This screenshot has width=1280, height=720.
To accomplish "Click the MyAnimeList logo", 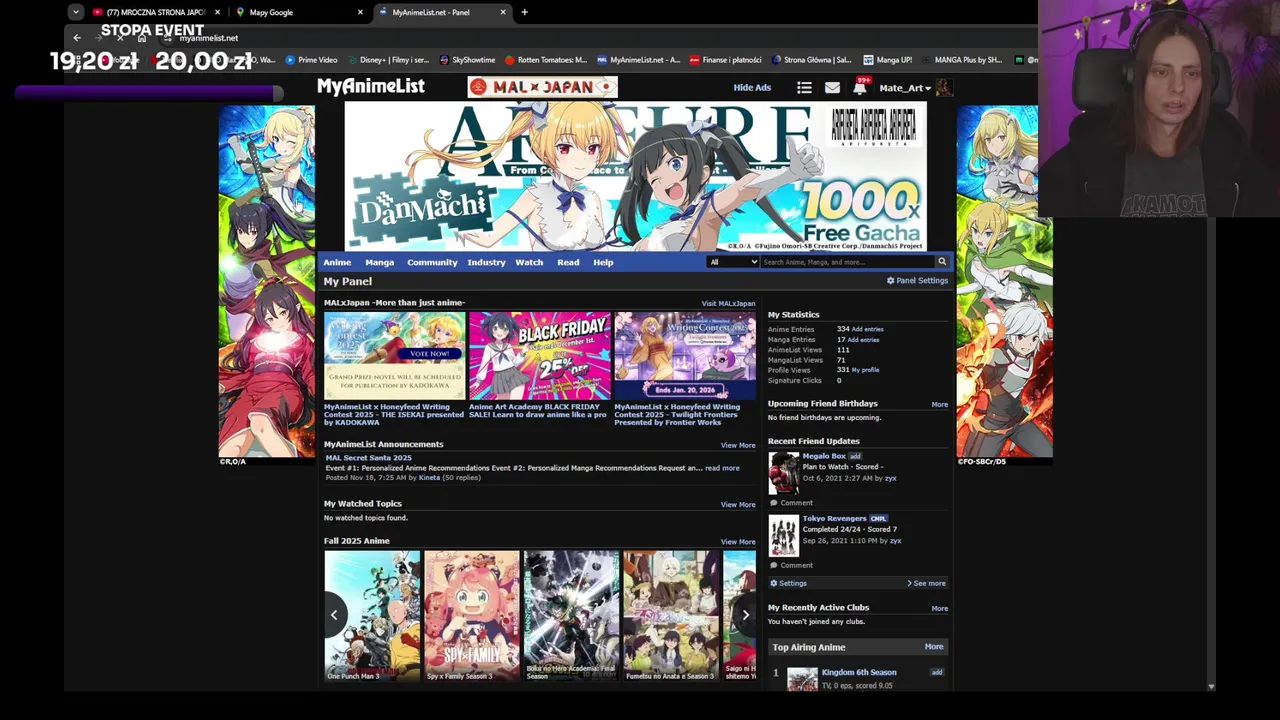I will tap(371, 87).
